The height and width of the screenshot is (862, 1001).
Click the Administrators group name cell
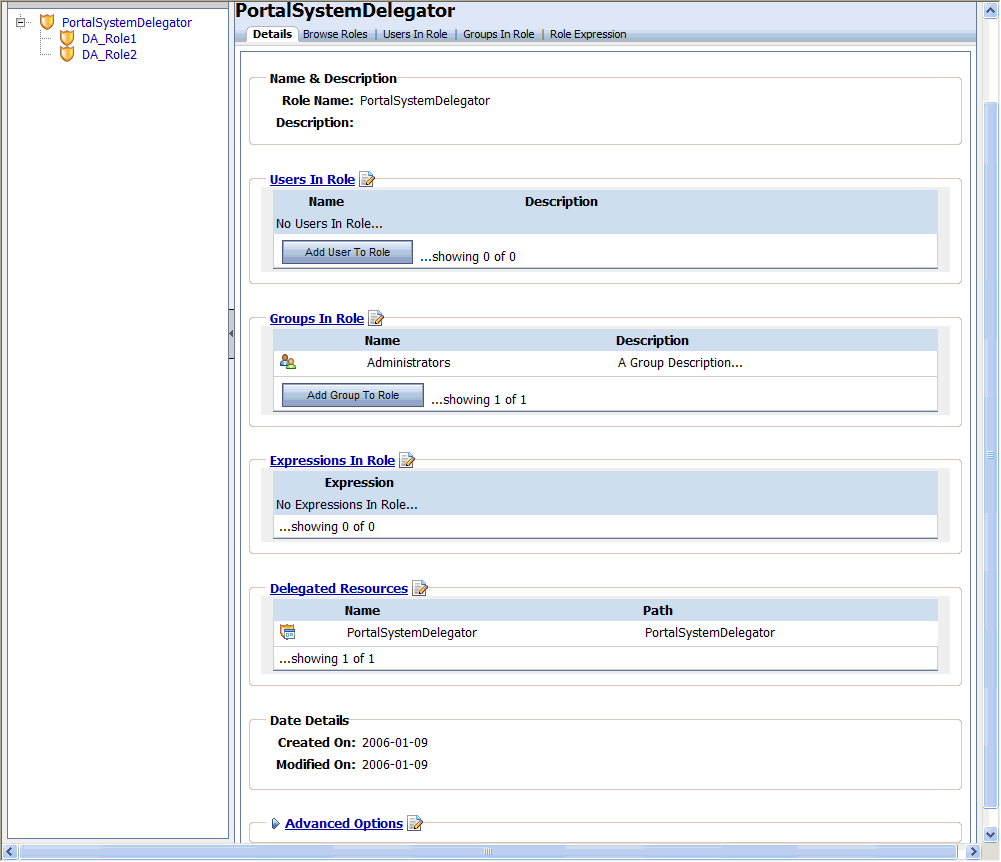coord(409,363)
